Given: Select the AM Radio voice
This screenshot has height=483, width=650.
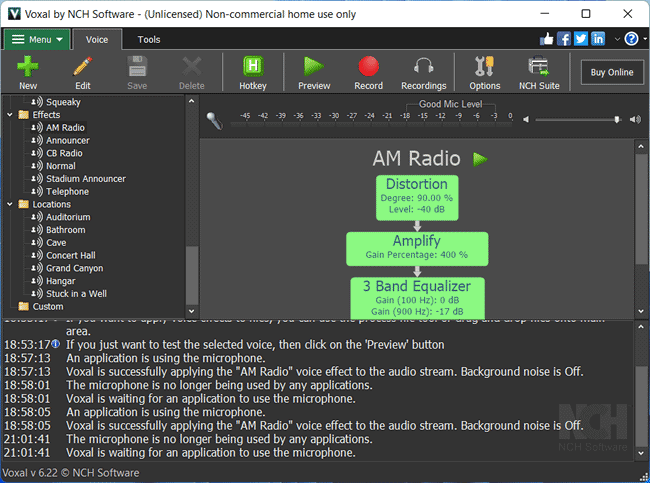Looking at the screenshot, I should click(x=65, y=128).
